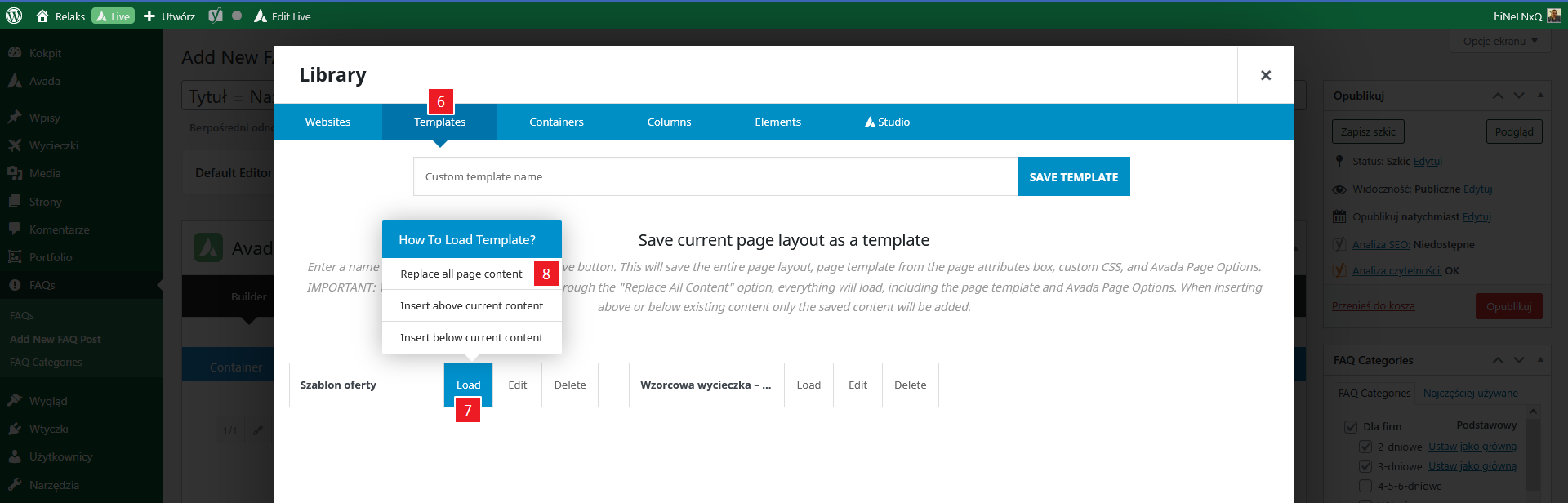Viewport: 1568px width, 503px height.
Task: Edit the Wzorcowa wycieczka template
Action: tap(857, 385)
